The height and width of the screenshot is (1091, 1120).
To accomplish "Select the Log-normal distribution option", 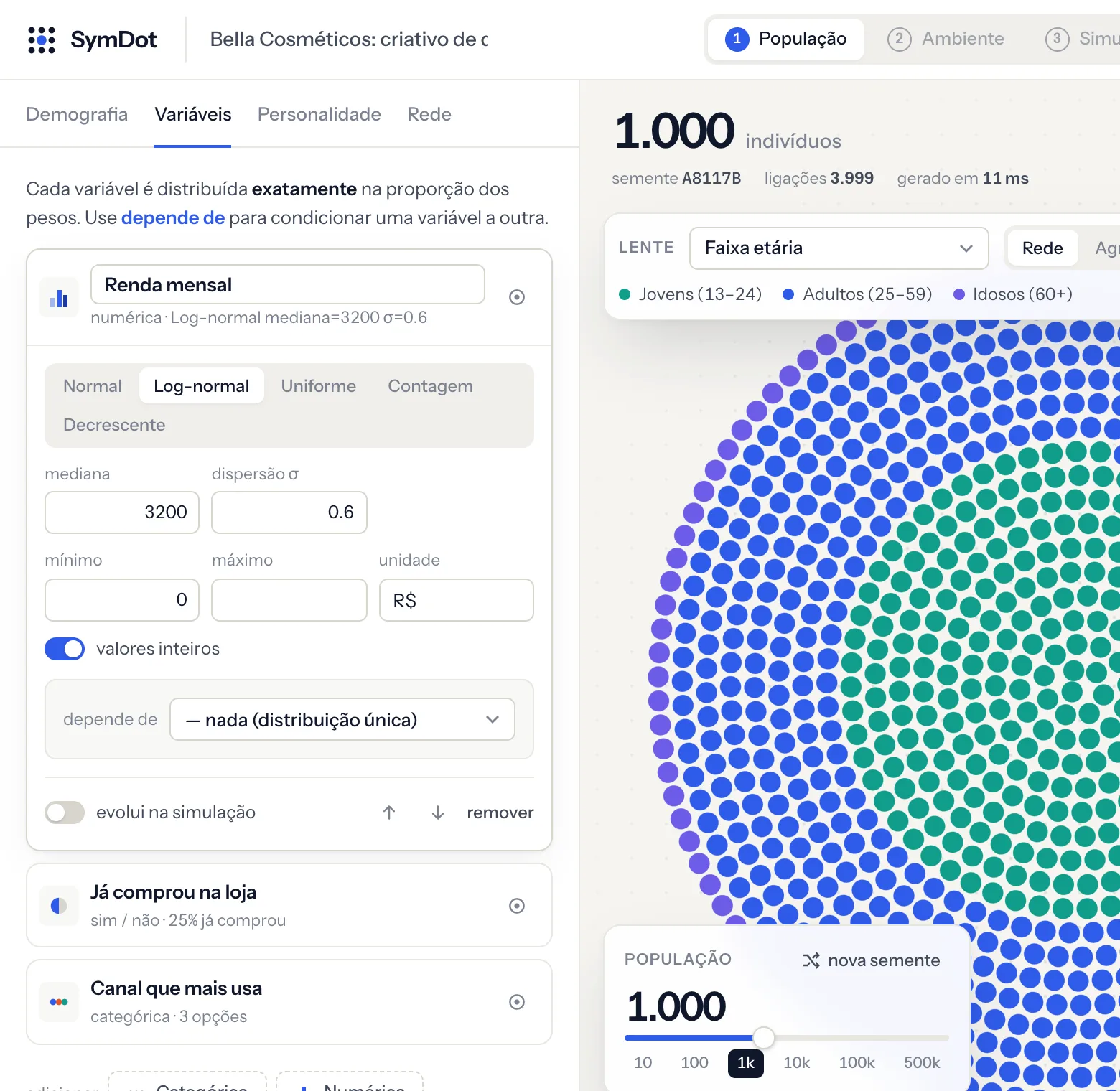I will tap(202, 386).
